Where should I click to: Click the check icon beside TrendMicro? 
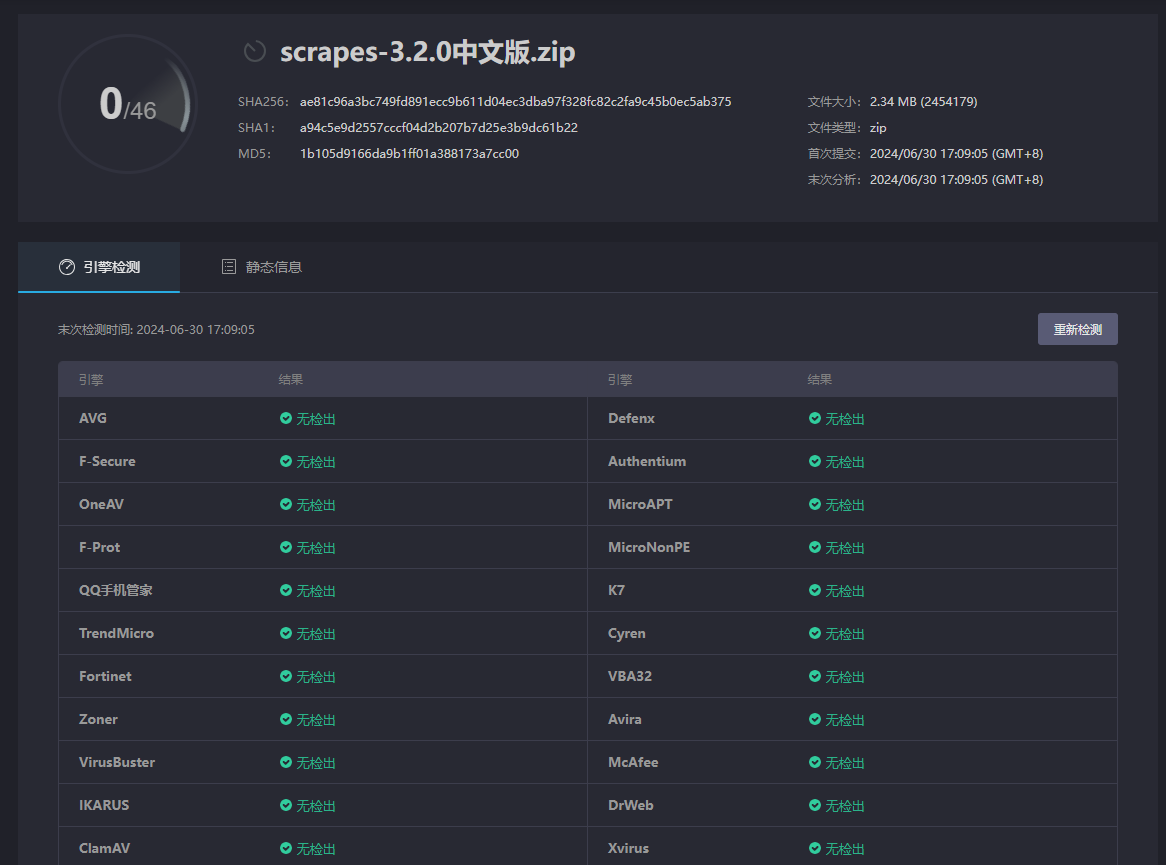tap(286, 633)
